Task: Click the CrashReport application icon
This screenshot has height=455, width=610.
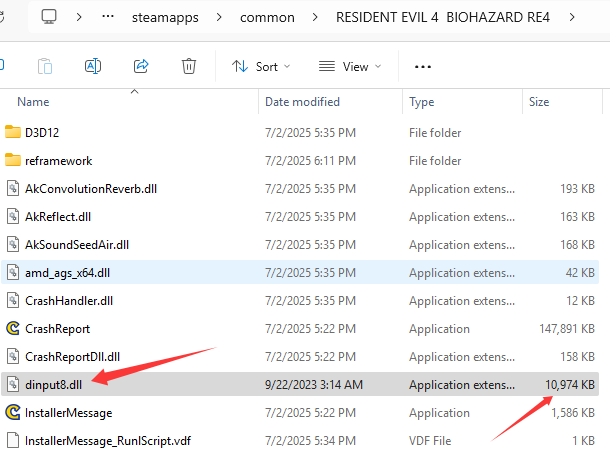Action: coord(13,329)
